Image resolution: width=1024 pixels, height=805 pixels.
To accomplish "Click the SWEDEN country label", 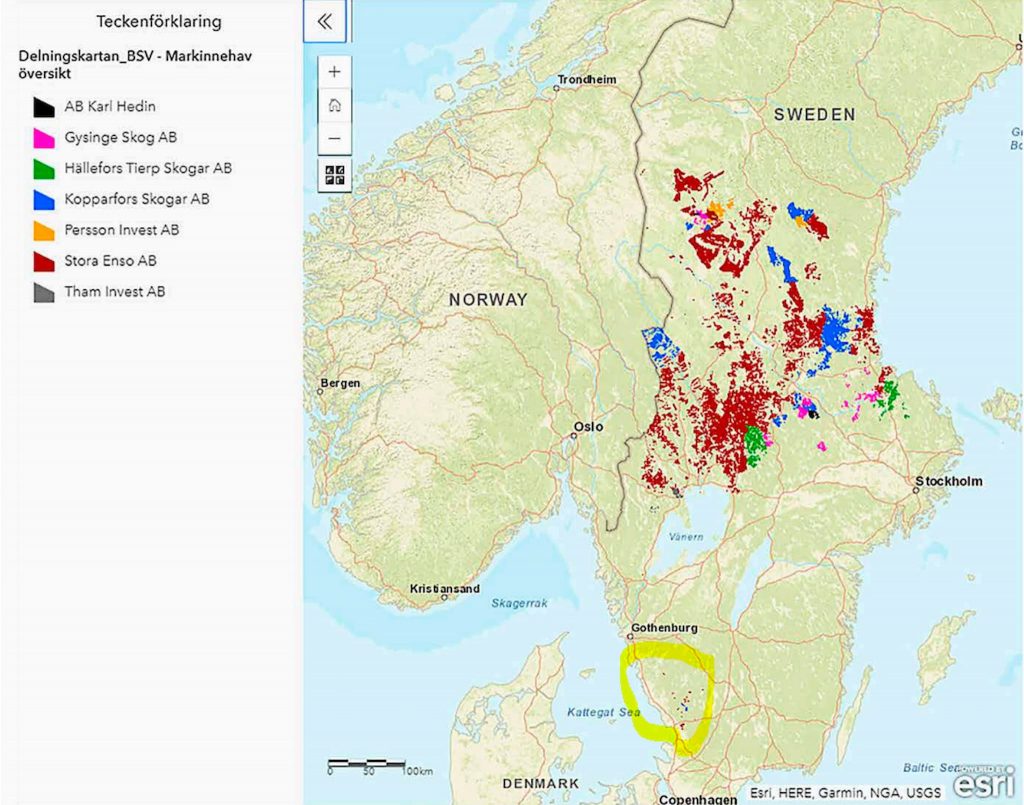I will [x=814, y=115].
